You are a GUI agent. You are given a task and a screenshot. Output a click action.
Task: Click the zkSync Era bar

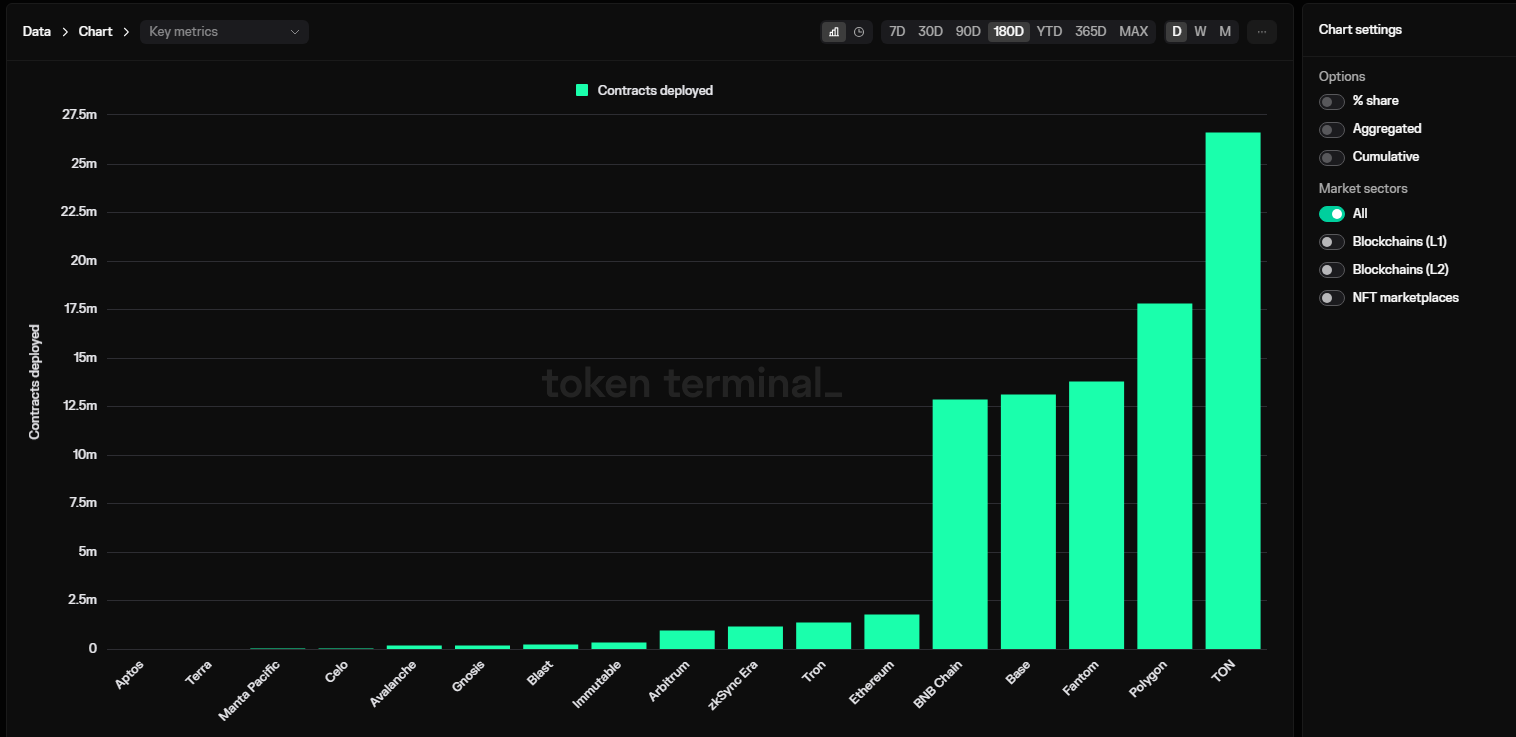click(755, 638)
